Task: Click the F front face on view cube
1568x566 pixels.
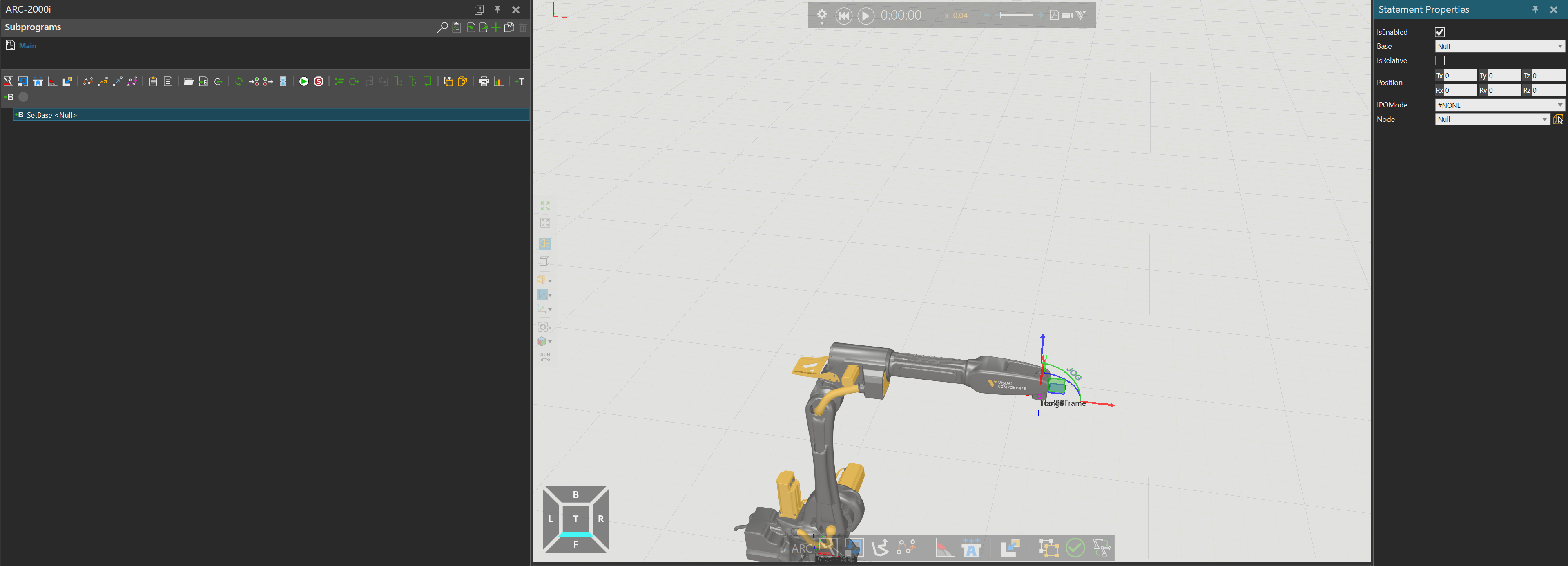Action: 575,545
